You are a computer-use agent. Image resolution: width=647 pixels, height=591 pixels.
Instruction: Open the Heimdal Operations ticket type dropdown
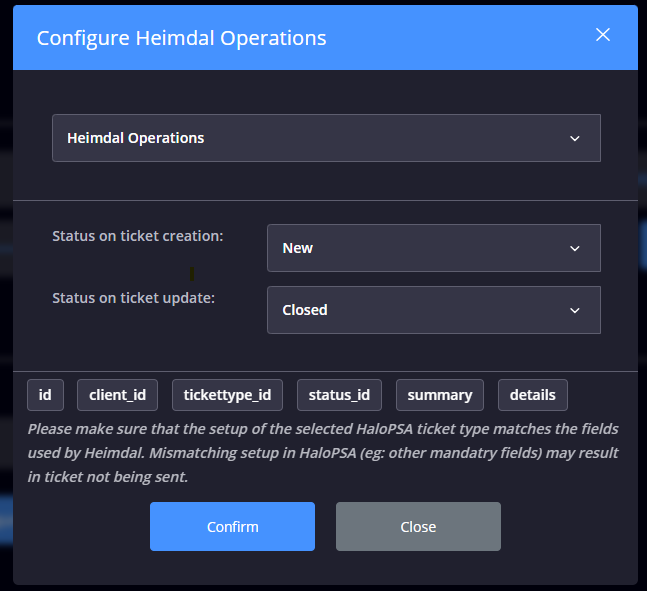[x=326, y=138]
